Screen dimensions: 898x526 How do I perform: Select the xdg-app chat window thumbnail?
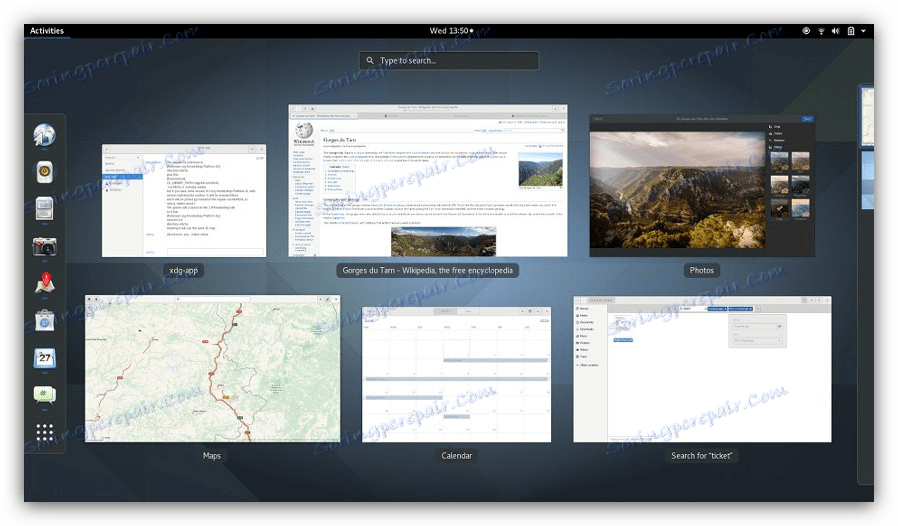(x=184, y=201)
